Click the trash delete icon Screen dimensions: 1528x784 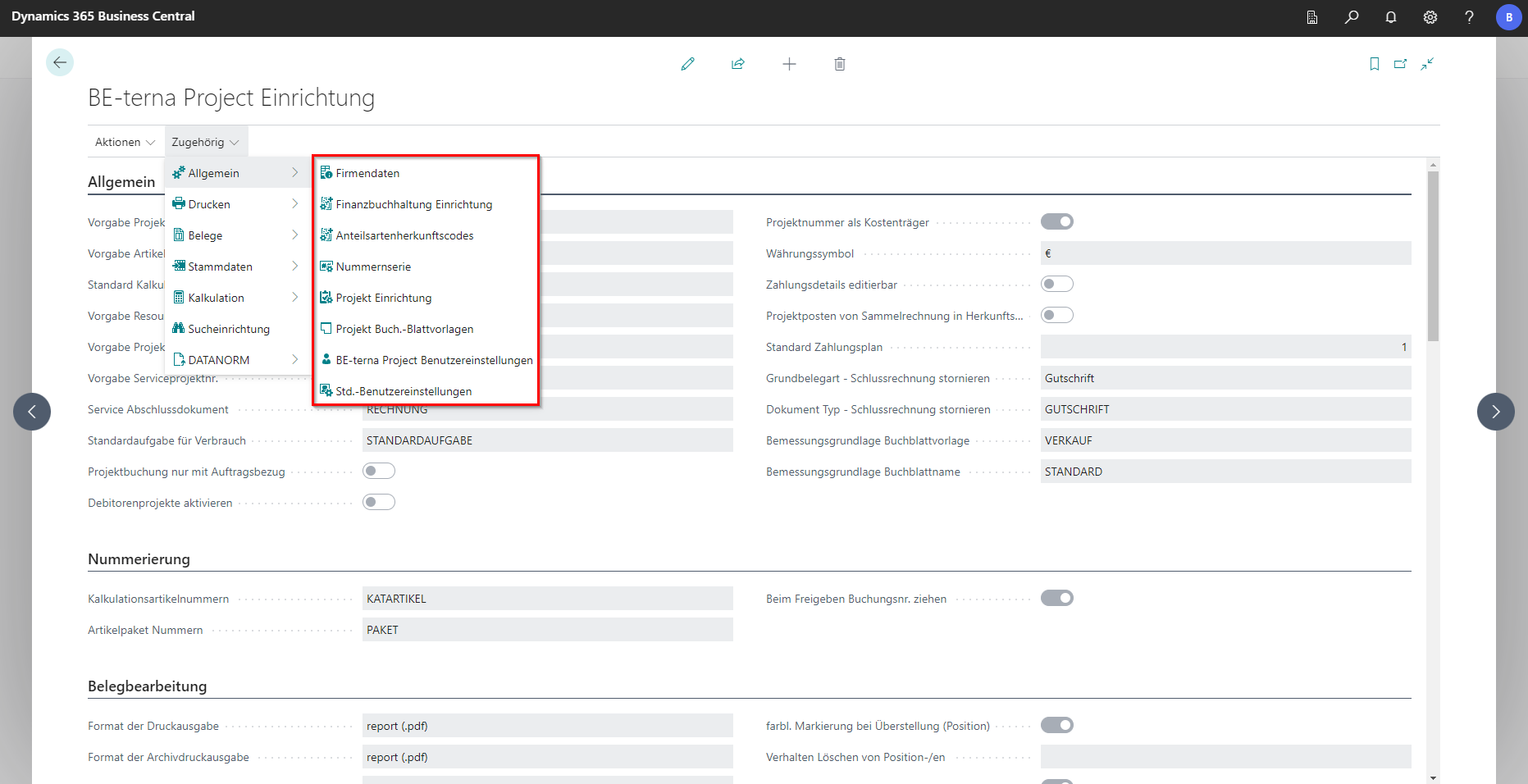840,64
